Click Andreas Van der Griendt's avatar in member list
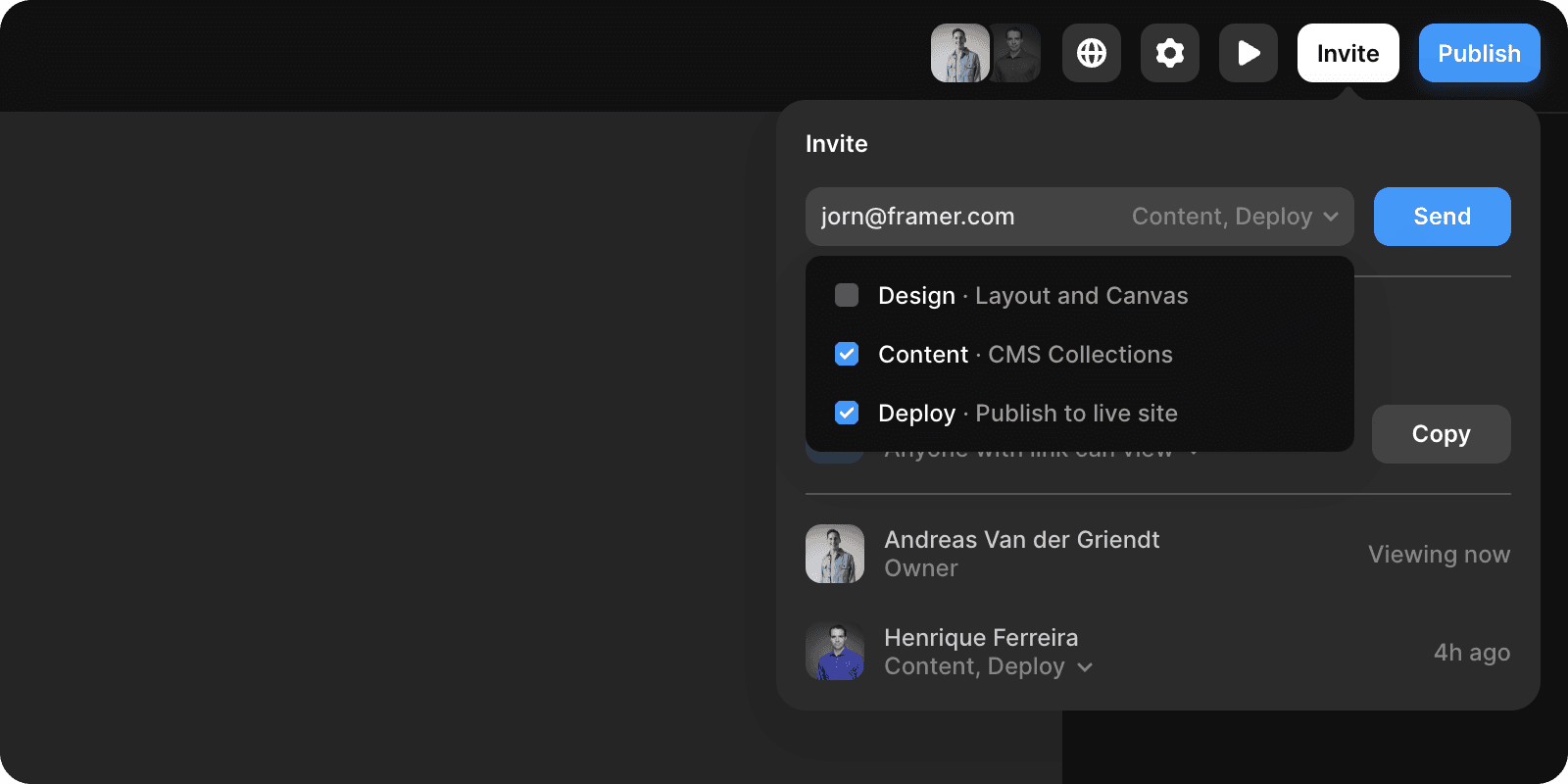This screenshot has height=784, width=1568. tap(834, 554)
